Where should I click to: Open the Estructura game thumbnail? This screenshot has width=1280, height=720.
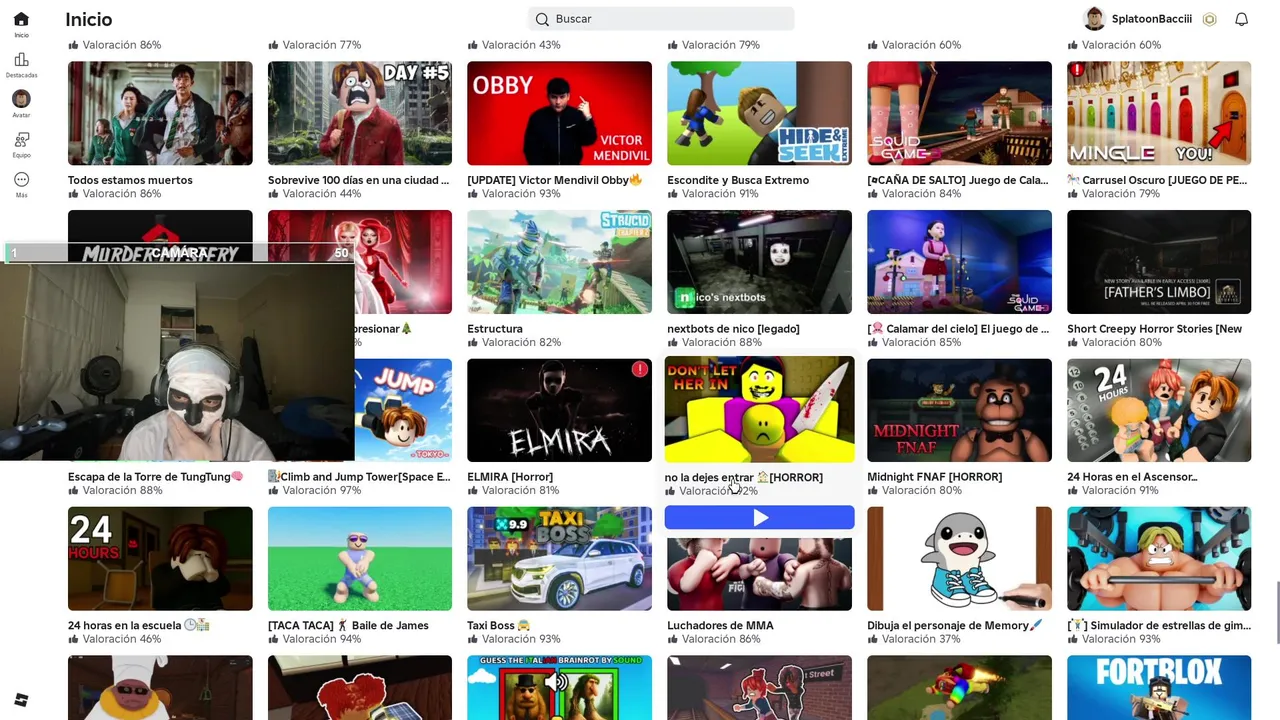click(x=559, y=262)
